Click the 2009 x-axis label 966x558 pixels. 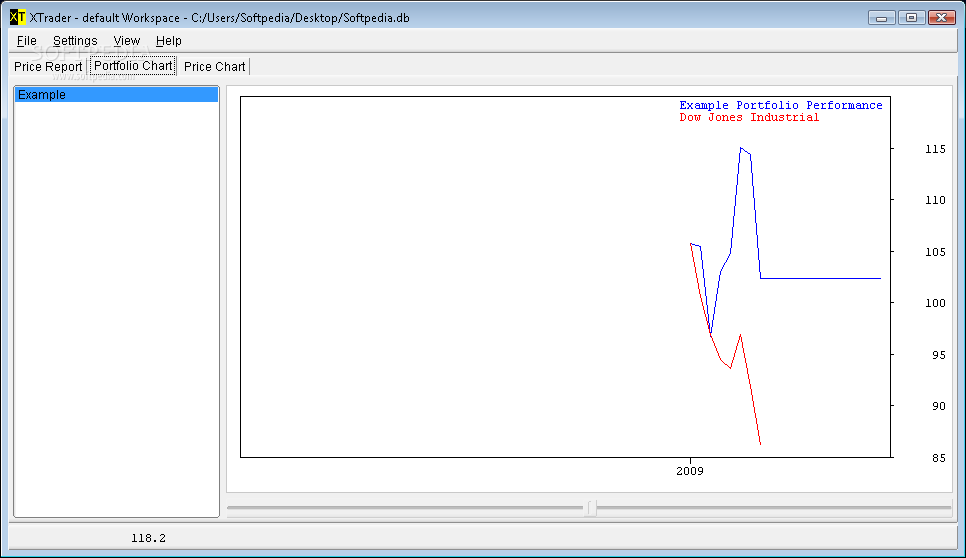(x=689, y=471)
